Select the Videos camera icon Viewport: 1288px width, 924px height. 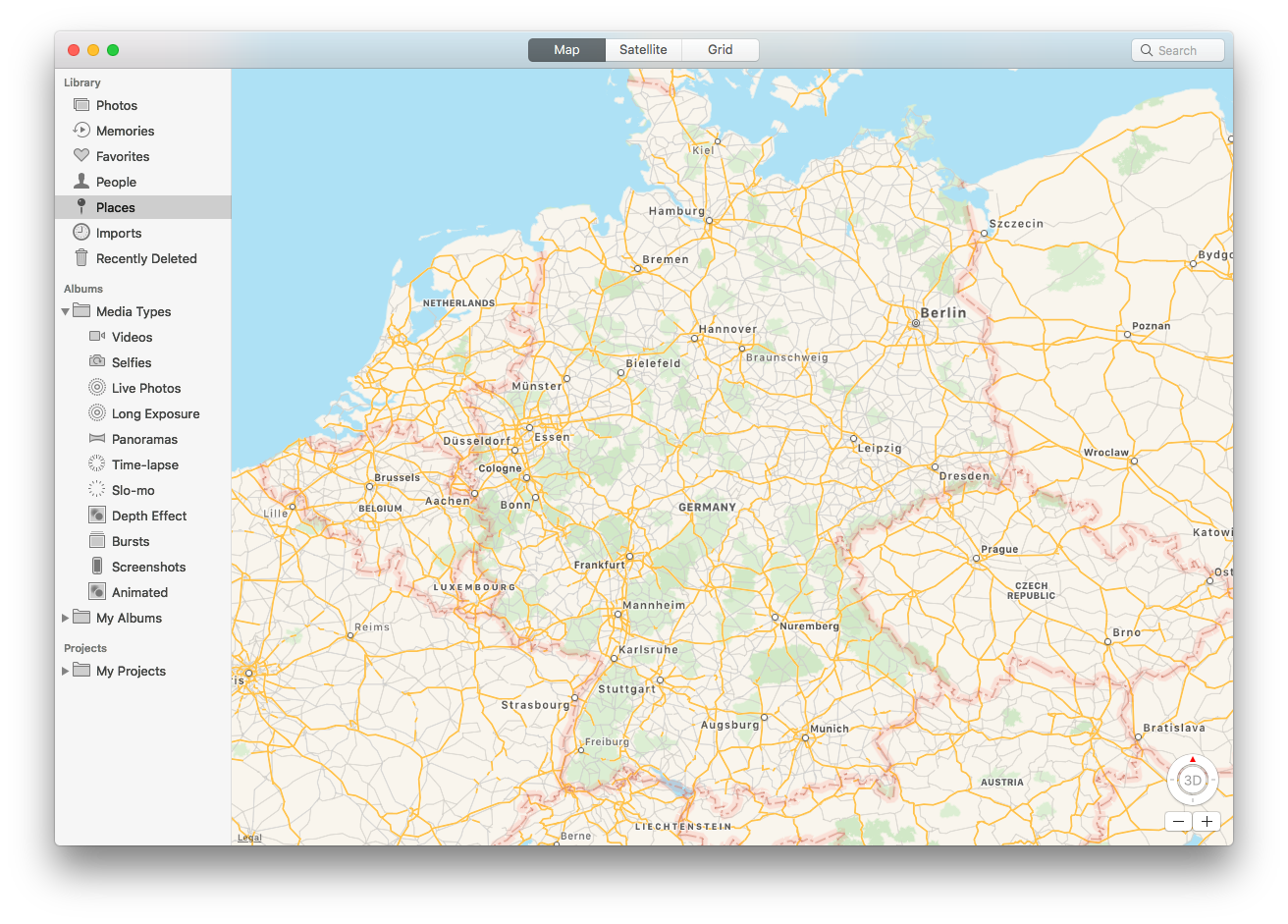pos(97,337)
